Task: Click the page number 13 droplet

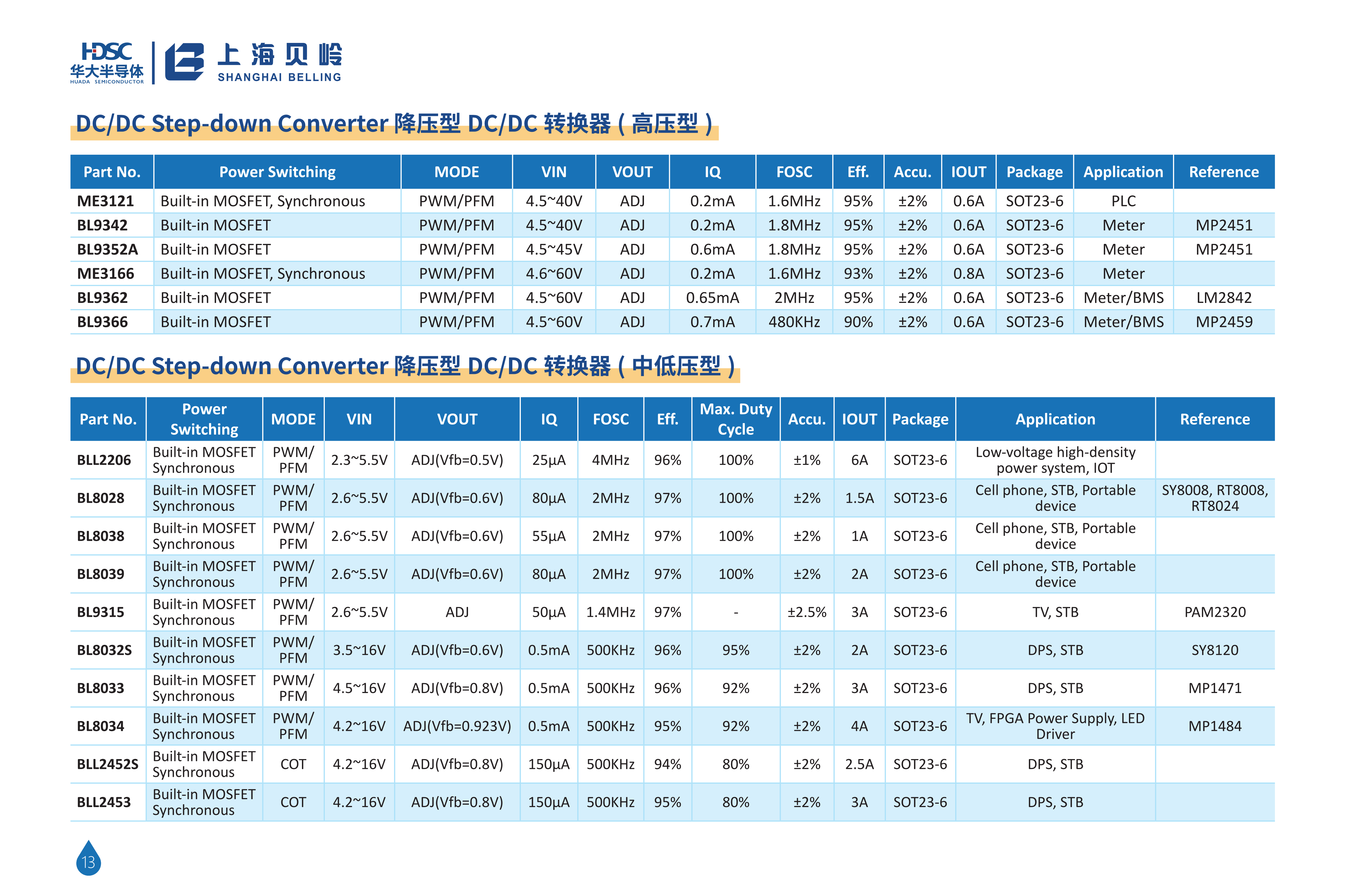Action: tap(88, 857)
